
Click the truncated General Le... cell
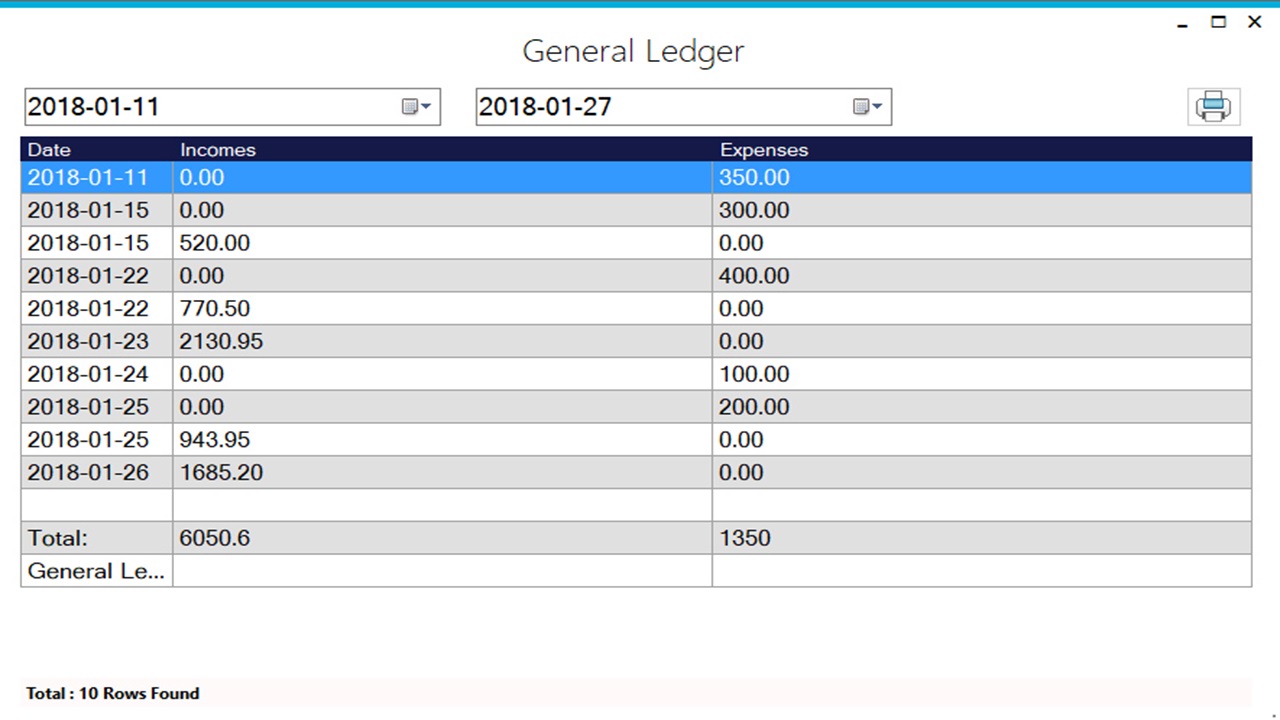tap(96, 571)
